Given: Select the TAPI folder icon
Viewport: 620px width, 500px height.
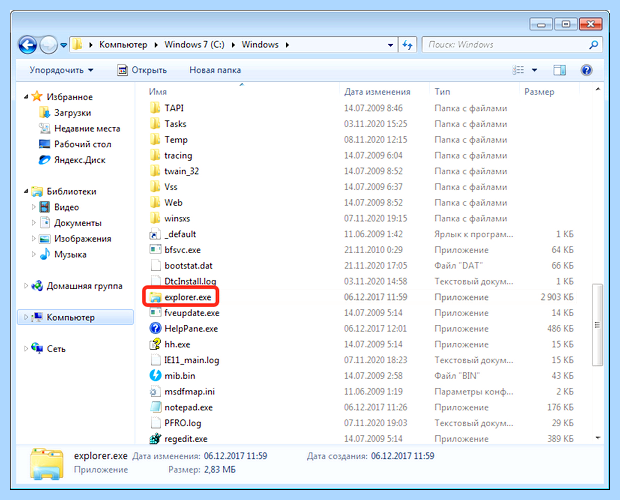Looking at the screenshot, I should 155,108.
